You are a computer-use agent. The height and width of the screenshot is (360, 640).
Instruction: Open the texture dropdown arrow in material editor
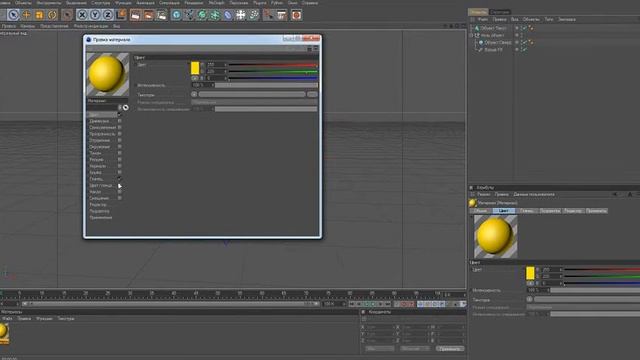click(194, 94)
